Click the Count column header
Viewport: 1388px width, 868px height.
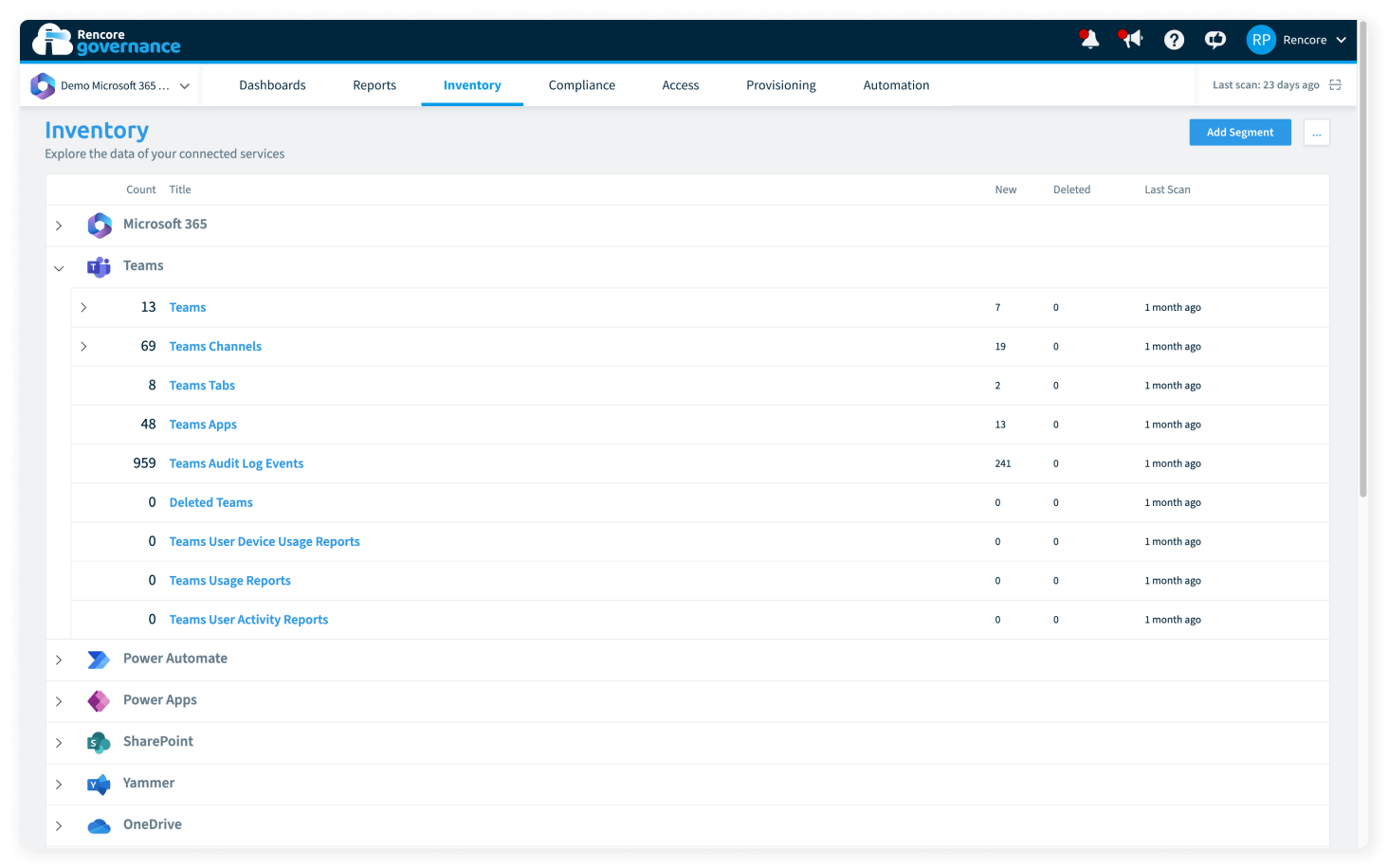[141, 190]
